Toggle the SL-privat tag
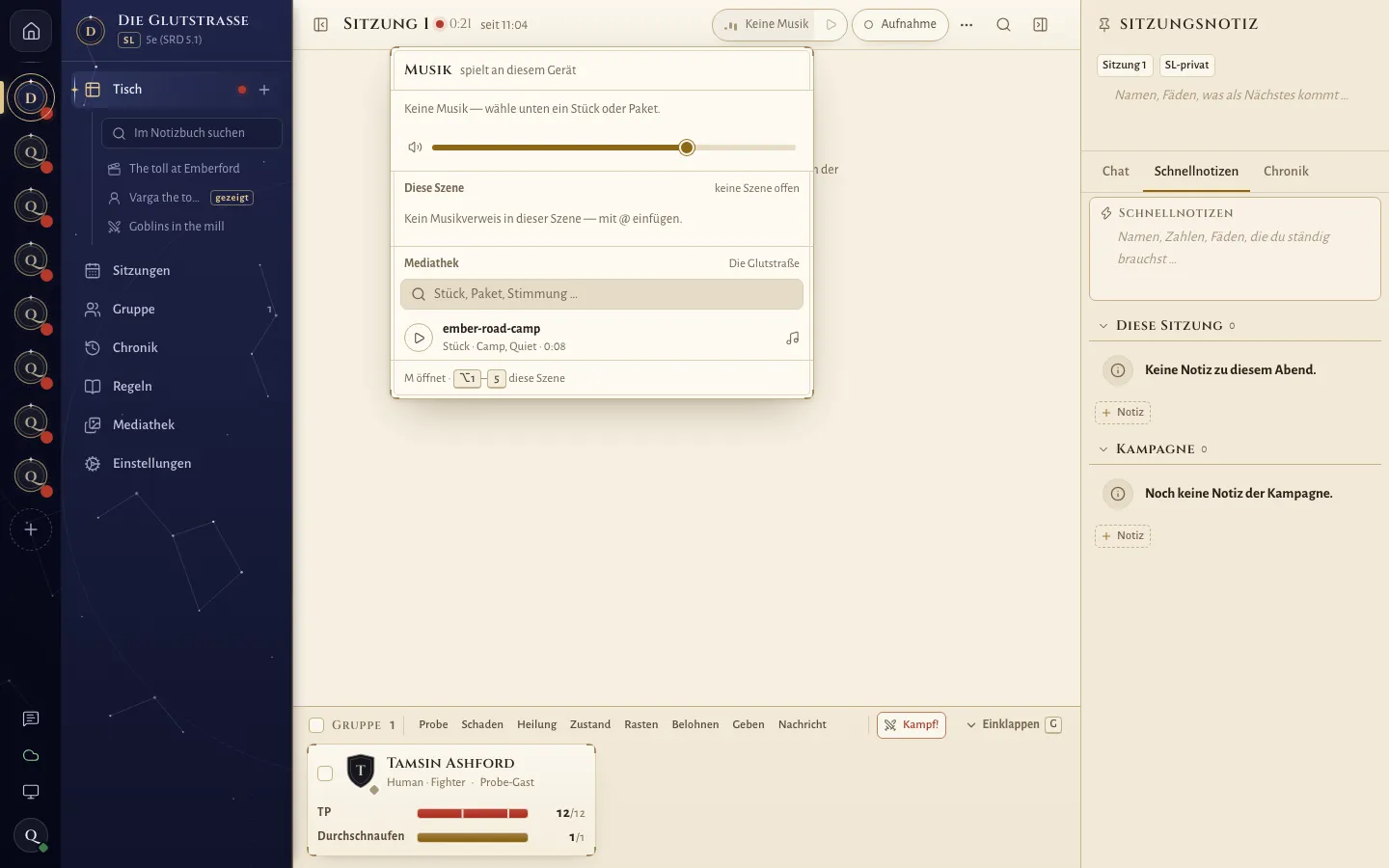 point(1186,65)
